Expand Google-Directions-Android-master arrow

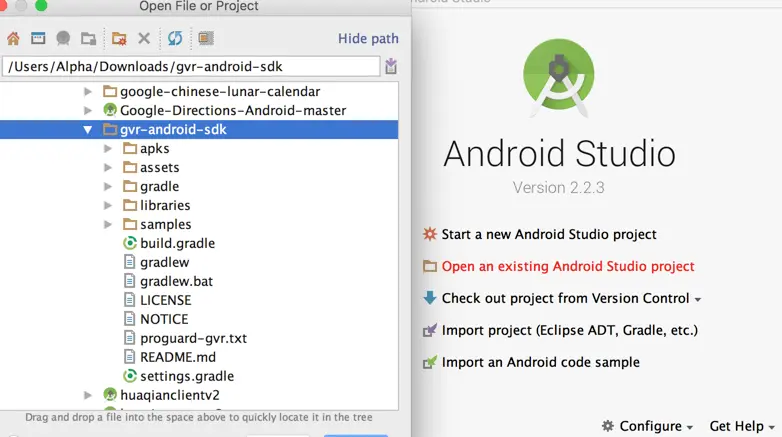coord(88,110)
